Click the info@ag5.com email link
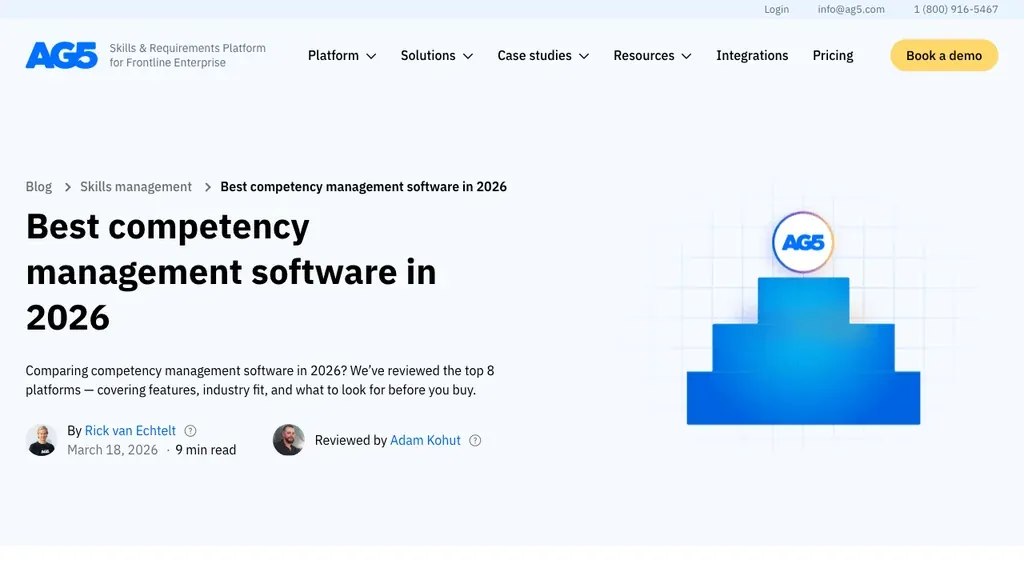Image resolution: width=1024 pixels, height=576 pixels. point(851,9)
